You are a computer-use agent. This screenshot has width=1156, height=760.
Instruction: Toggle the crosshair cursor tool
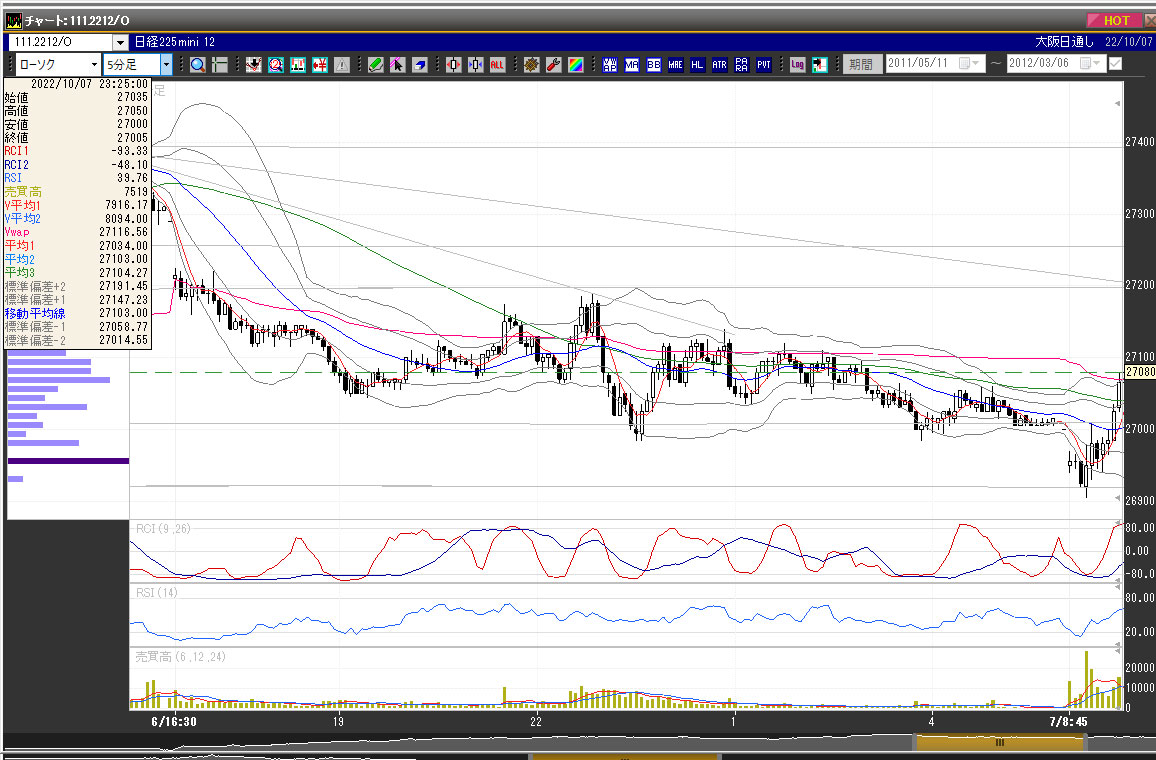pos(220,65)
